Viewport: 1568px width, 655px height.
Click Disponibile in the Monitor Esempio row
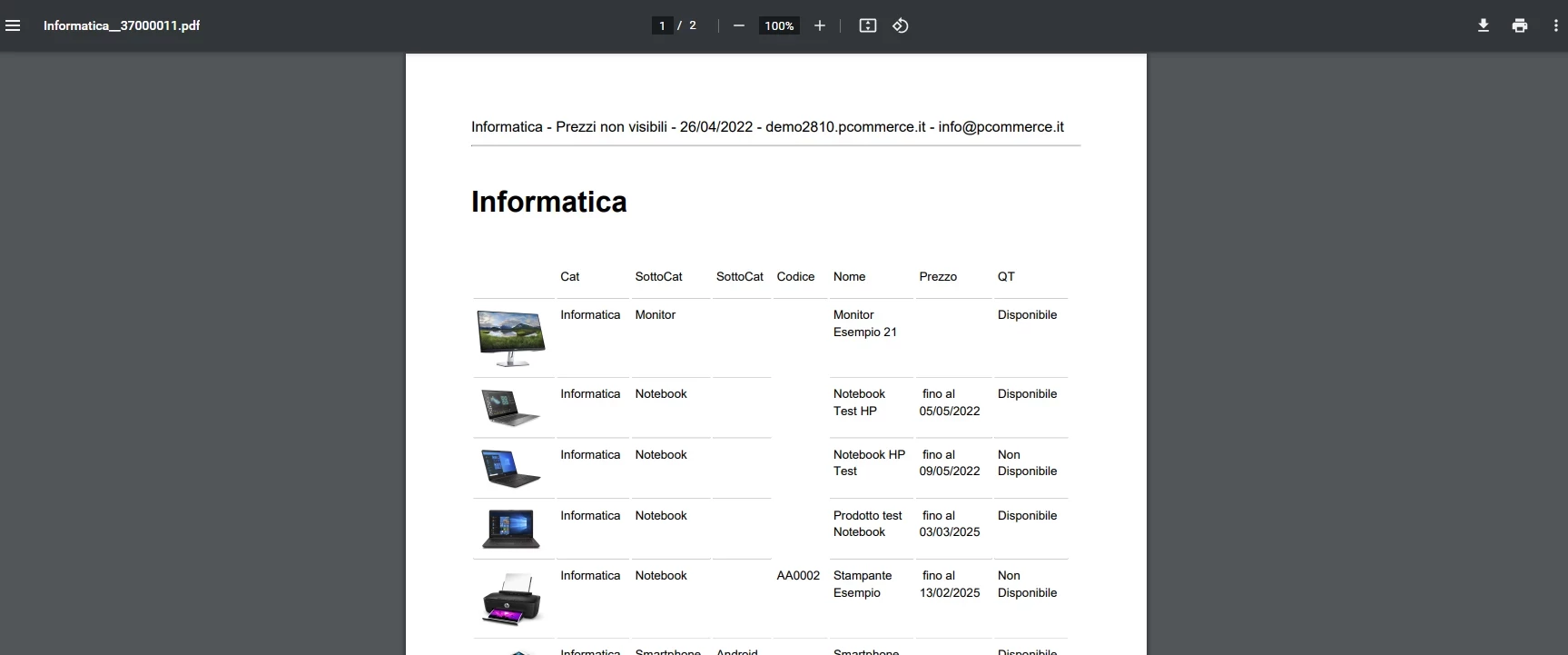click(1027, 314)
